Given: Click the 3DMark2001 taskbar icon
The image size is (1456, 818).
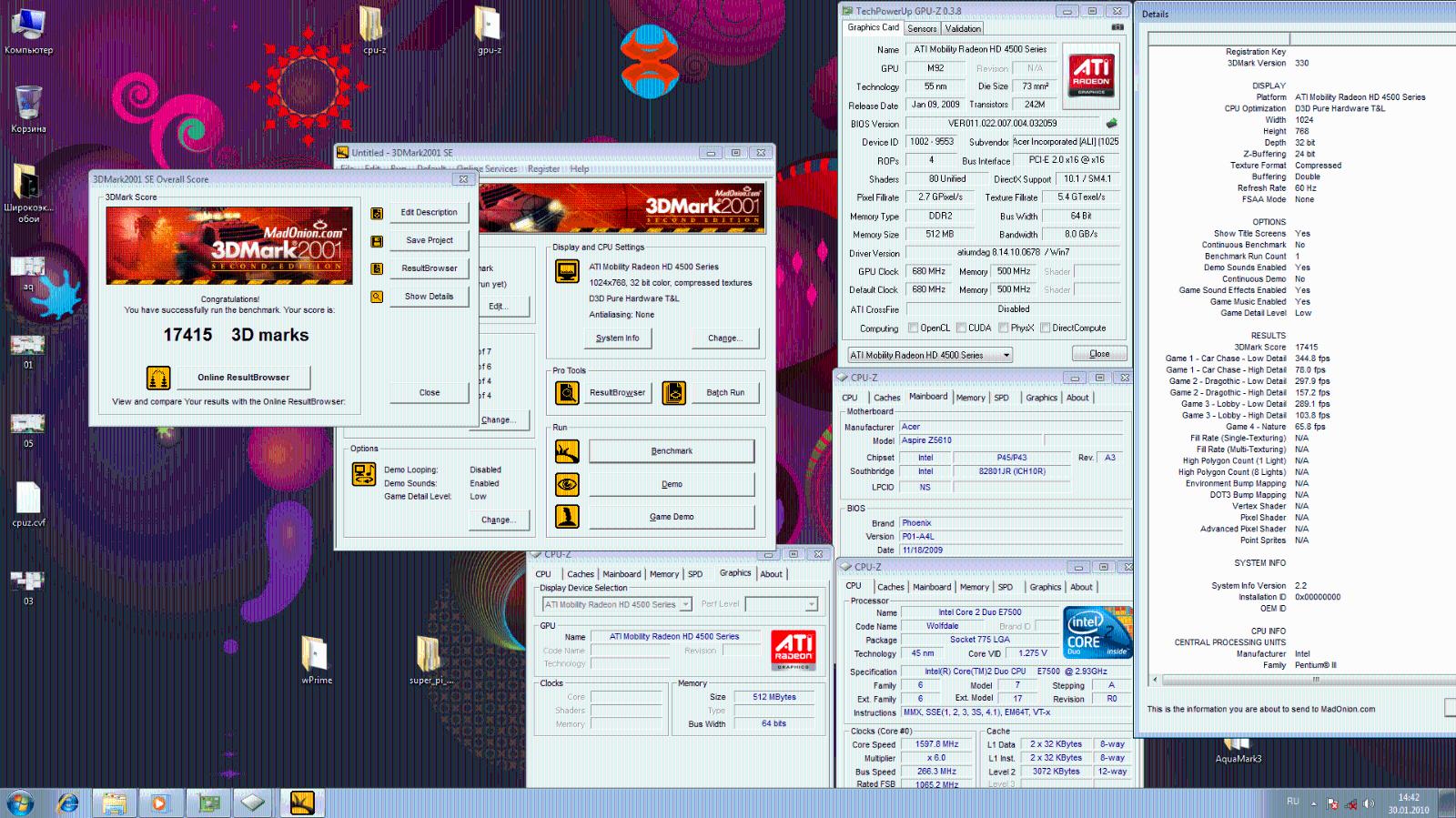Looking at the screenshot, I should pos(302,803).
